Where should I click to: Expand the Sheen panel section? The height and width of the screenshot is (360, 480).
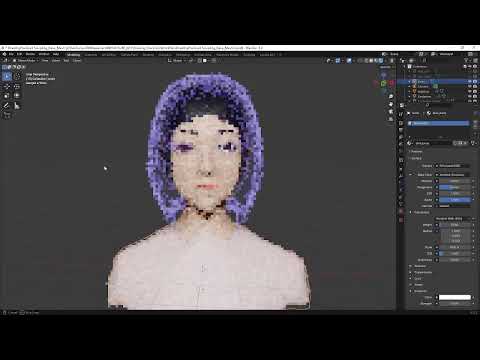tap(417, 285)
